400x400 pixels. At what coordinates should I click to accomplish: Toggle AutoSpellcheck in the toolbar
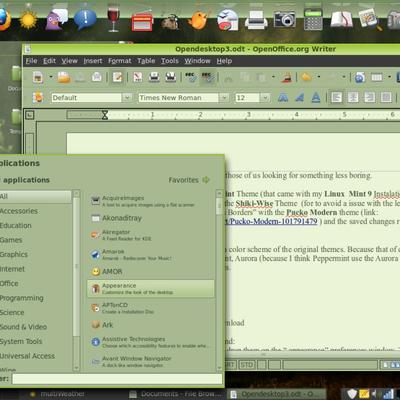[207, 77]
